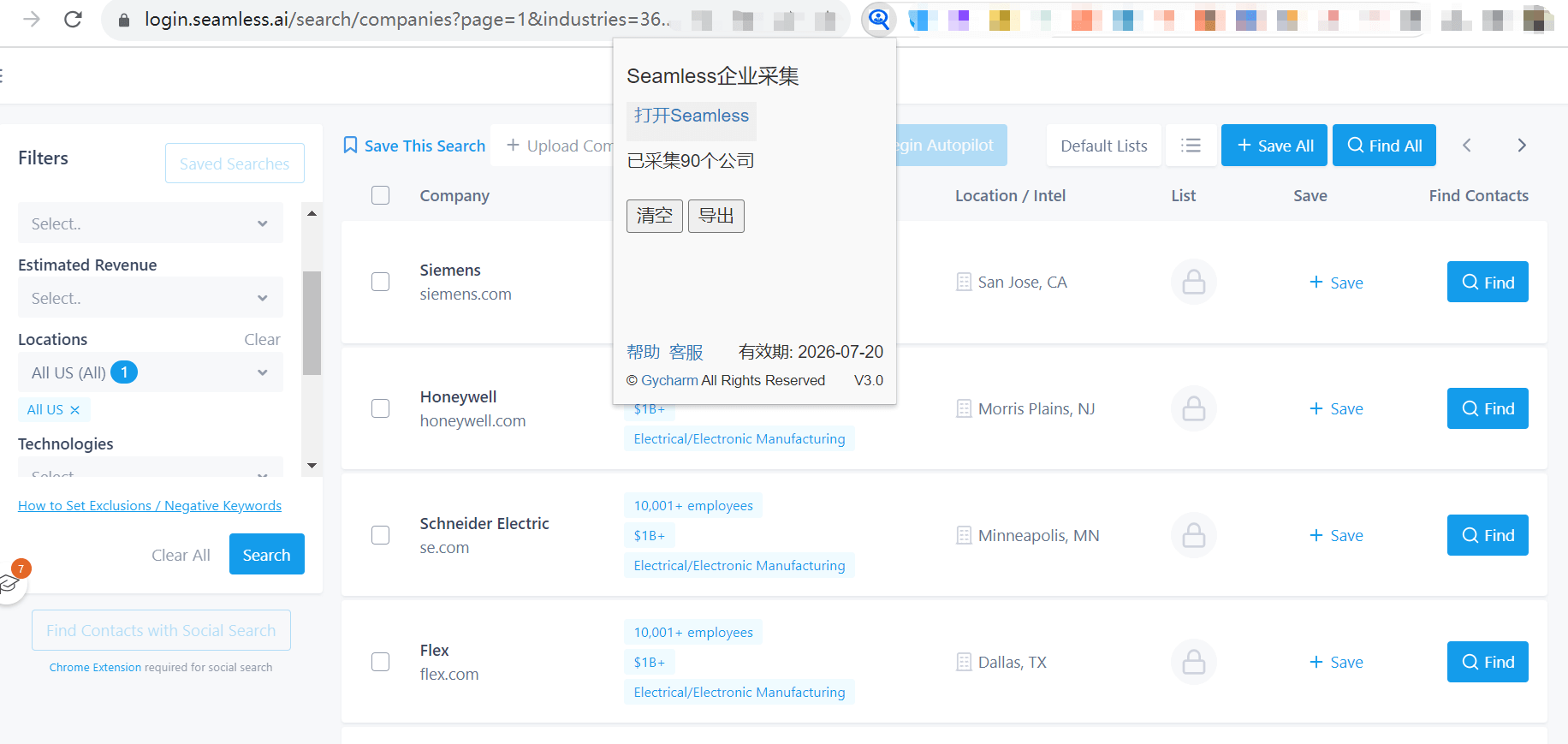Click the blue Search button
The height and width of the screenshot is (744, 1568).
(267, 555)
